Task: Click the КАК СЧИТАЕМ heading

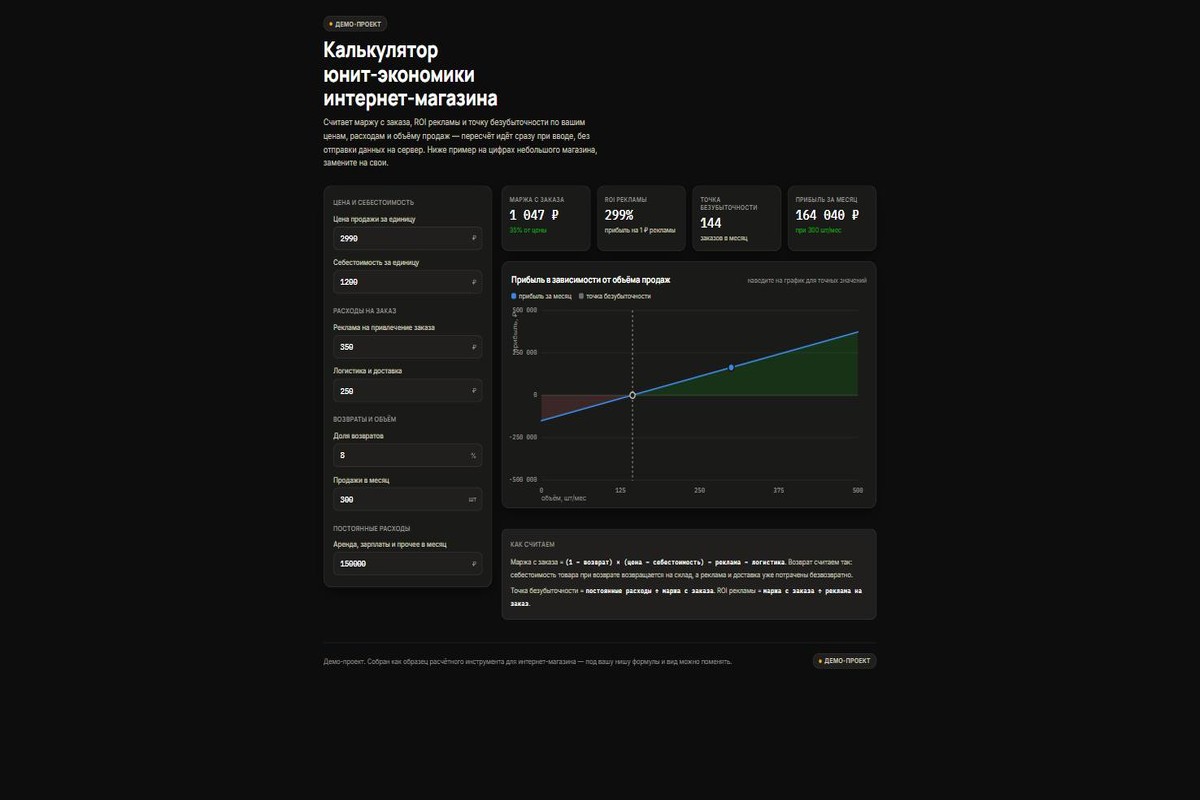Action: [532, 545]
